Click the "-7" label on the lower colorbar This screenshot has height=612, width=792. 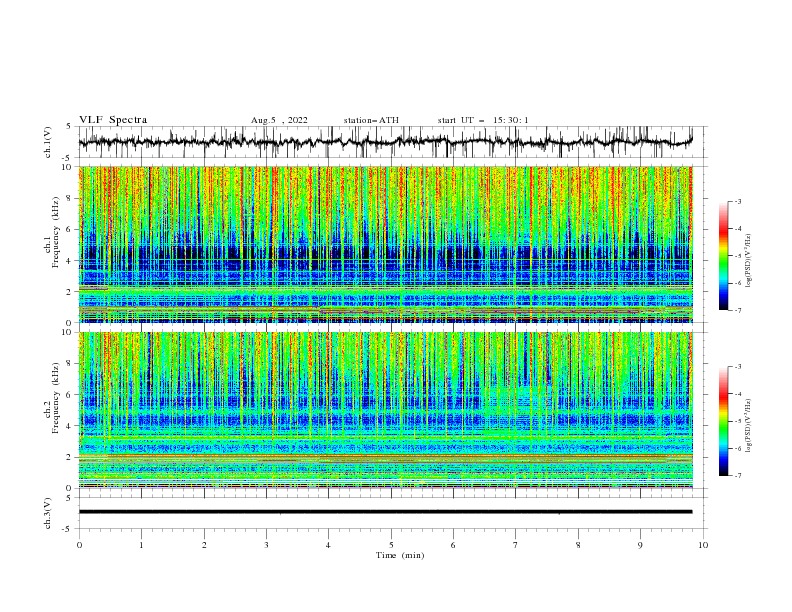(738, 475)
